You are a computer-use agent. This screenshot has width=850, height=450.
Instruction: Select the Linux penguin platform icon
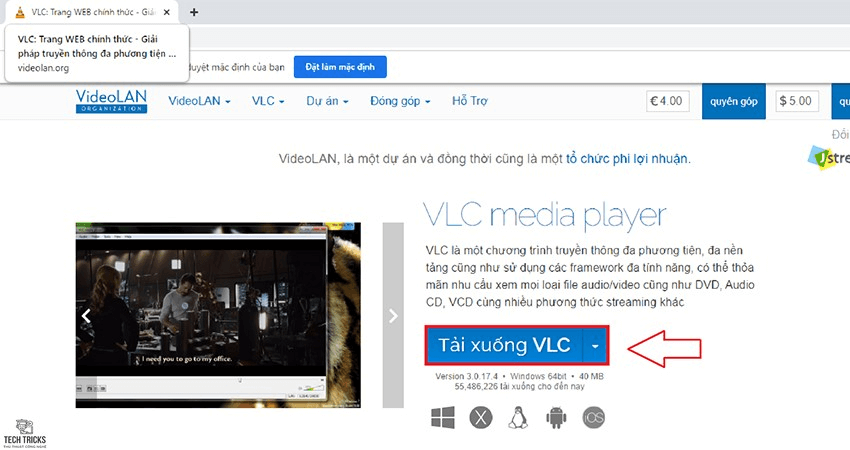518,418
